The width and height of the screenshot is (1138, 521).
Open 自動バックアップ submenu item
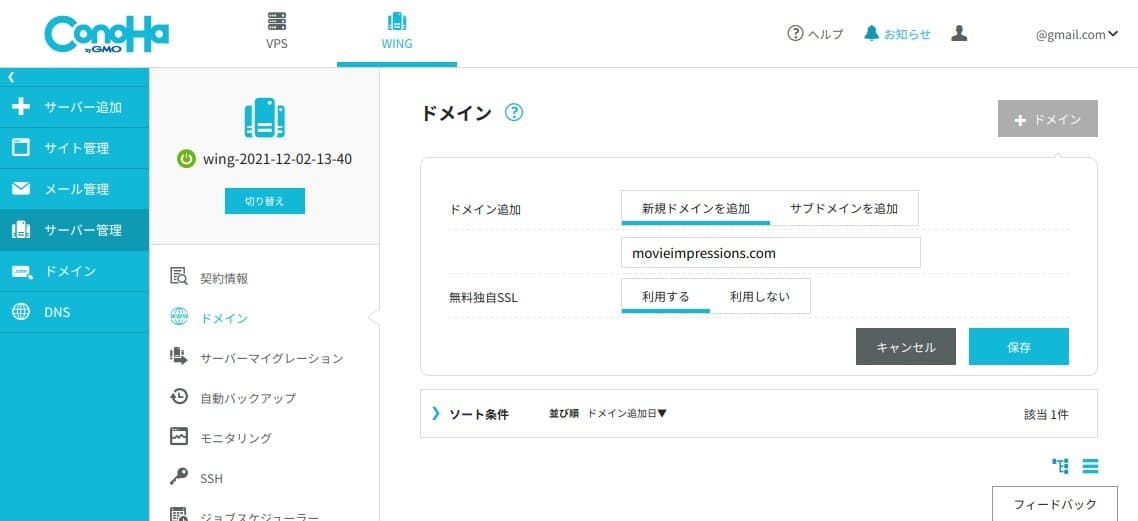[x=248, y=398]
